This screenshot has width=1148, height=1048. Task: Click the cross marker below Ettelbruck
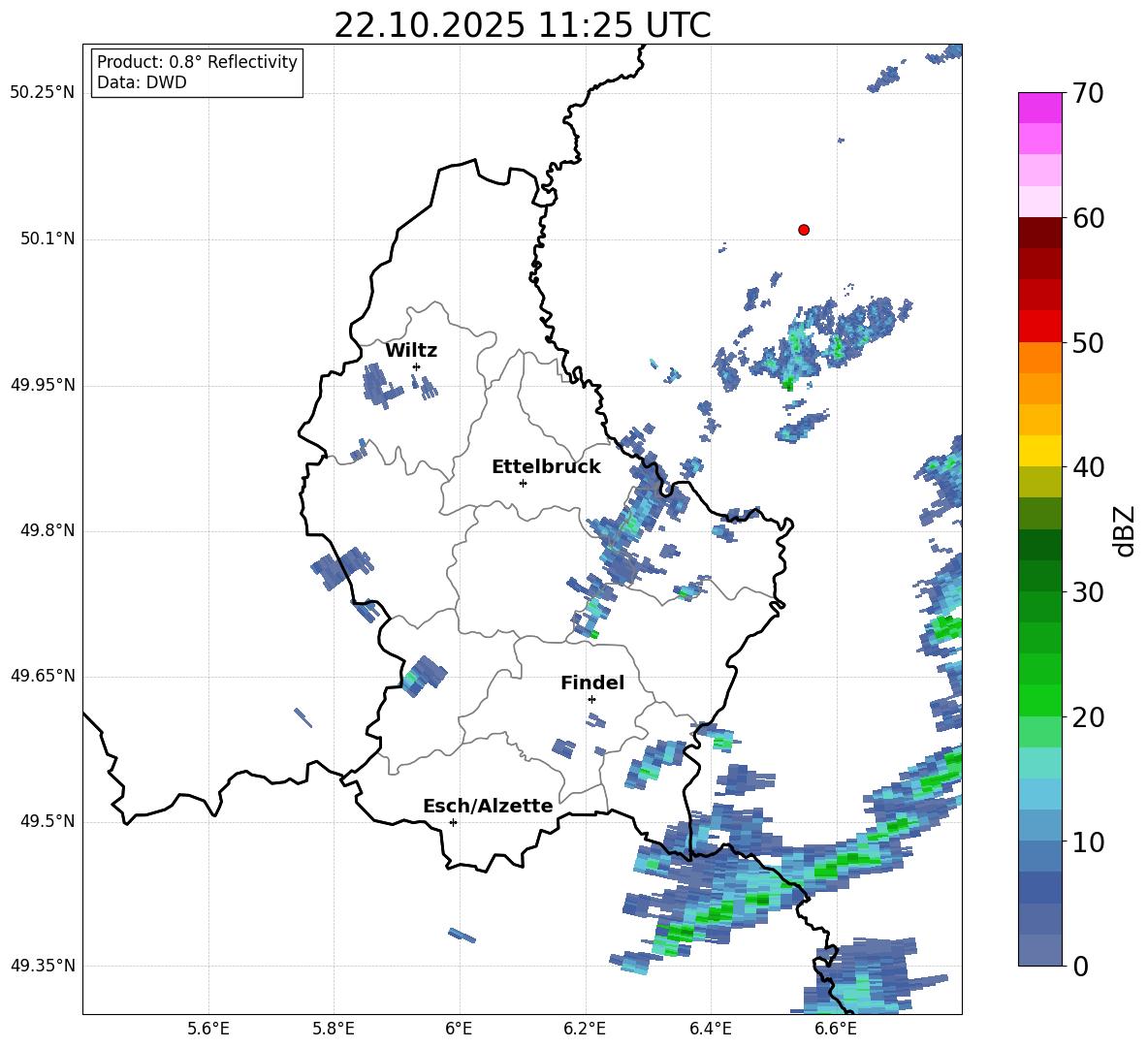[523, 483]
